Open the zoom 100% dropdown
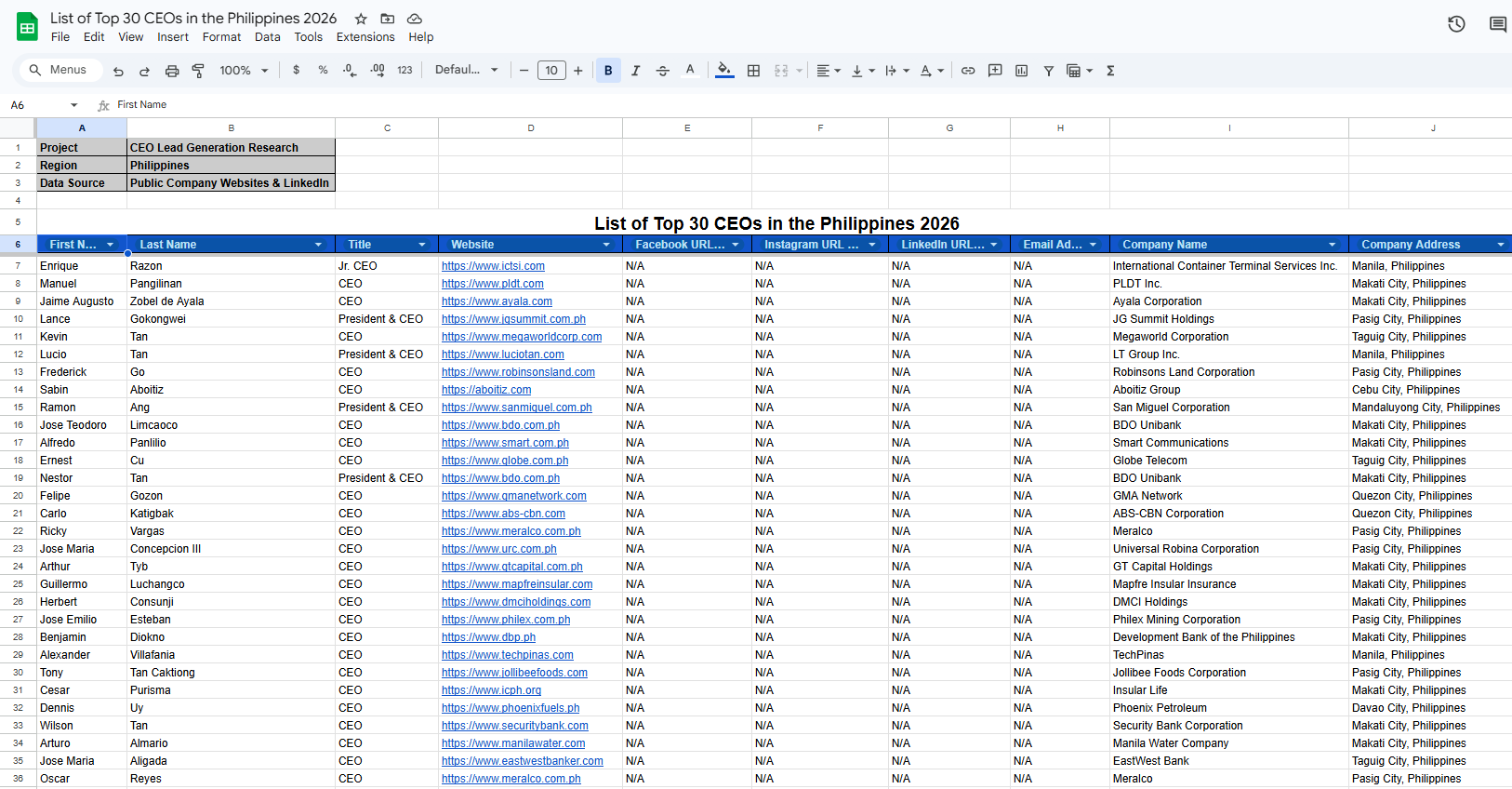The width and height of the screenshot is (1512, 789). point(244,71)
